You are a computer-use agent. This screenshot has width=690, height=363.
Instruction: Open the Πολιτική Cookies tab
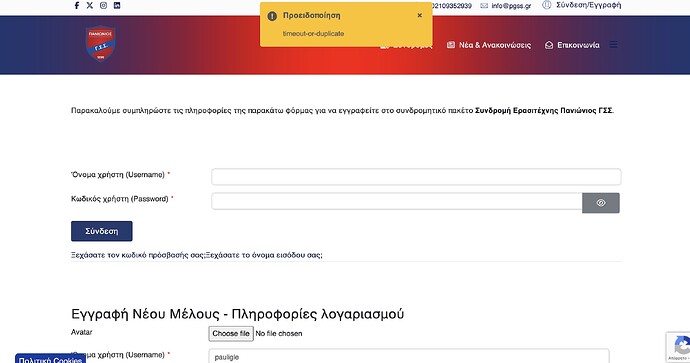point(50,359)
